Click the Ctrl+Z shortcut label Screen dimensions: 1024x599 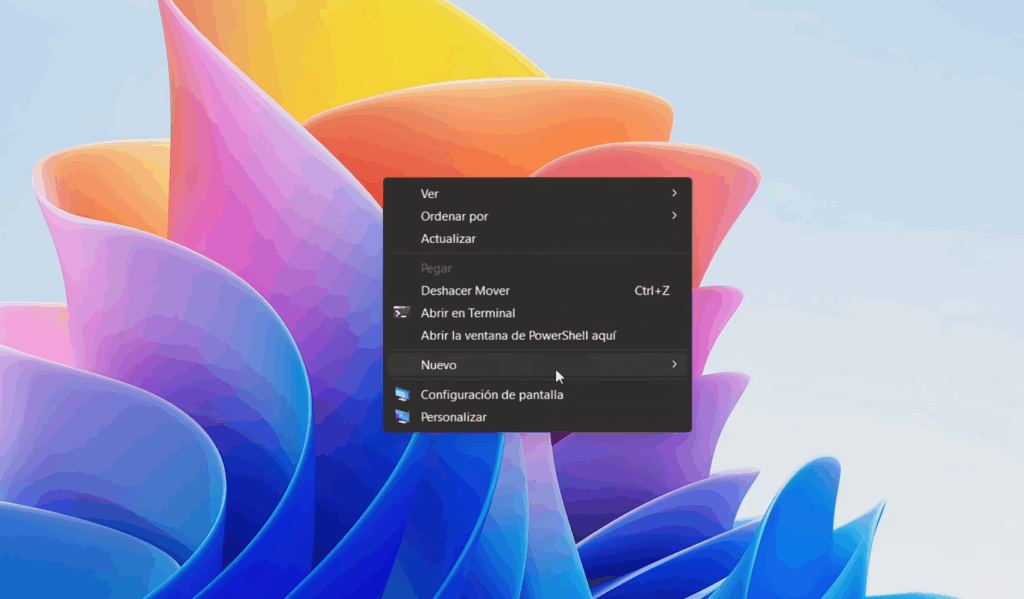(652, 291)
